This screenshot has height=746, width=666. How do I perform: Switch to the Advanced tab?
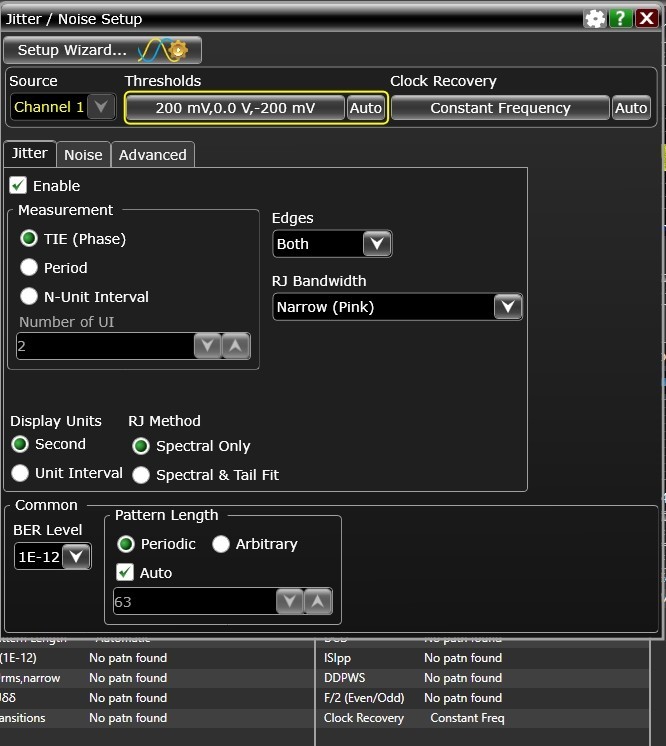(153, 155)
